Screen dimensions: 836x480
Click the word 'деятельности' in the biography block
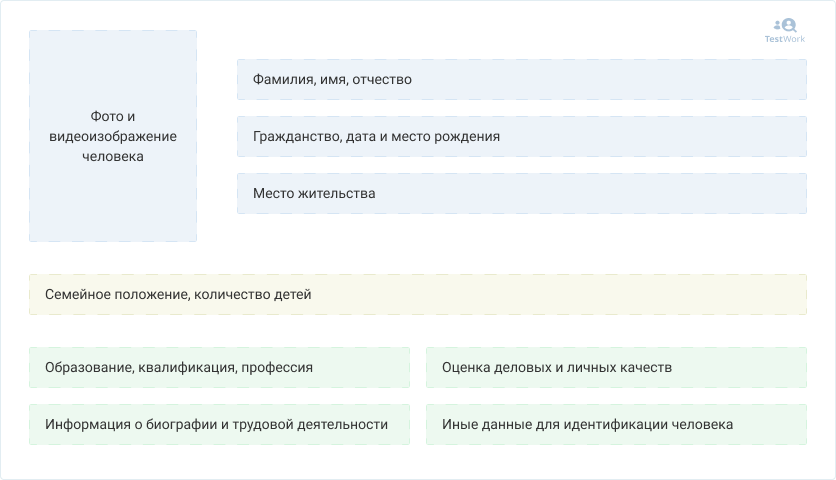(345, 424)
